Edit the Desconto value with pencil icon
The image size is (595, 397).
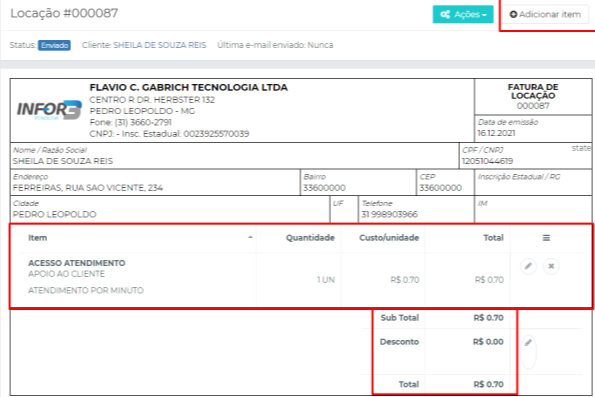[x=528, y=343]
